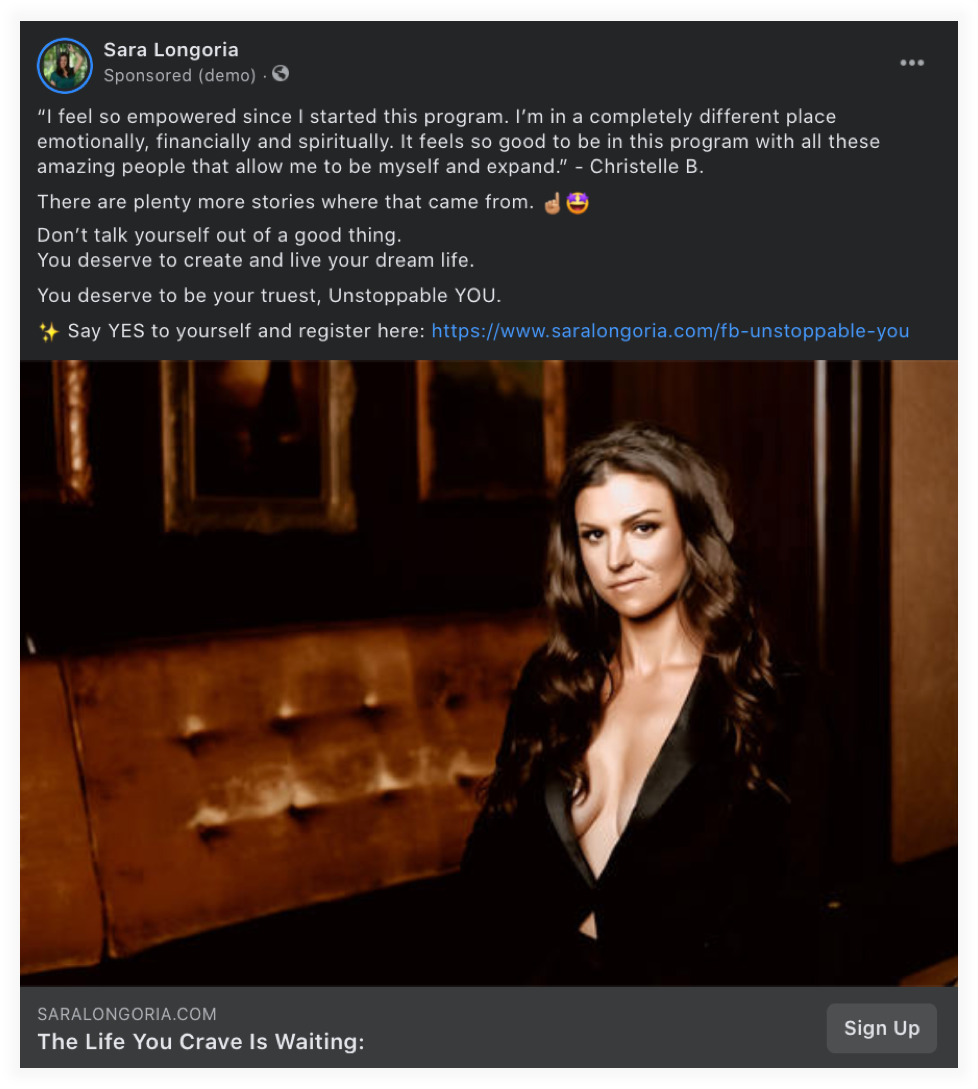Click the Sara Longoria profile avatar

click(x=65, y=66)
